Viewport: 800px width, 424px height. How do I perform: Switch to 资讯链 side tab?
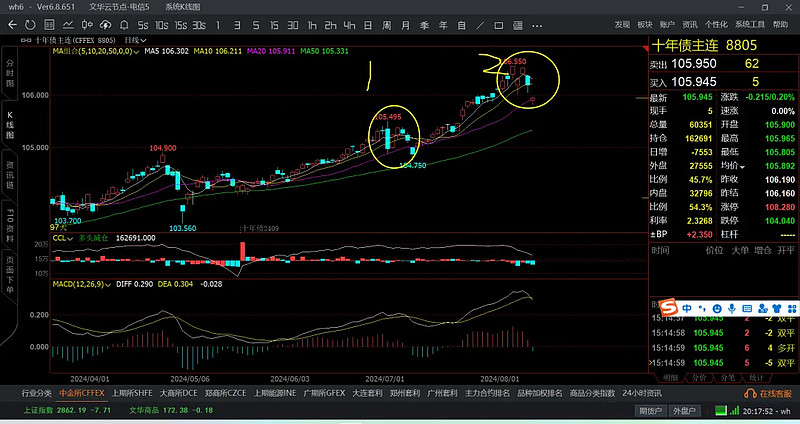tap(10, 175)
